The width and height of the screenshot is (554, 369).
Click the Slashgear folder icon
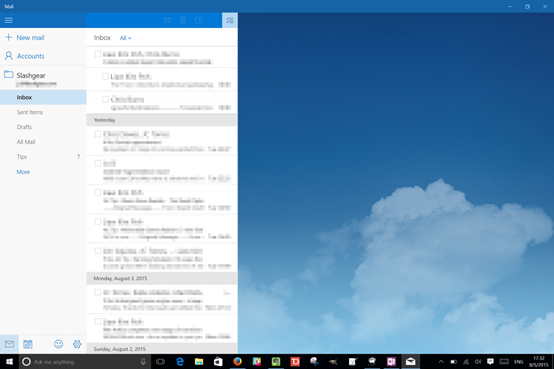(x=8, y=74)
